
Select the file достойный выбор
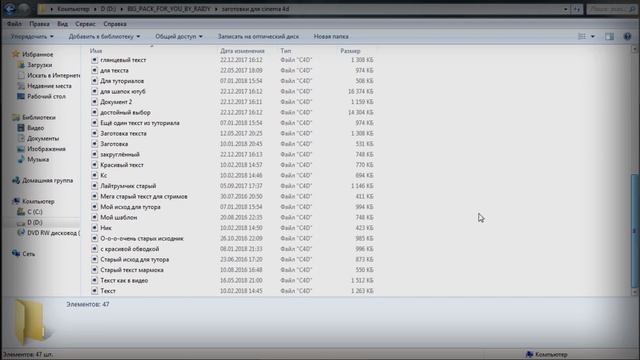[x=125, y=112]
